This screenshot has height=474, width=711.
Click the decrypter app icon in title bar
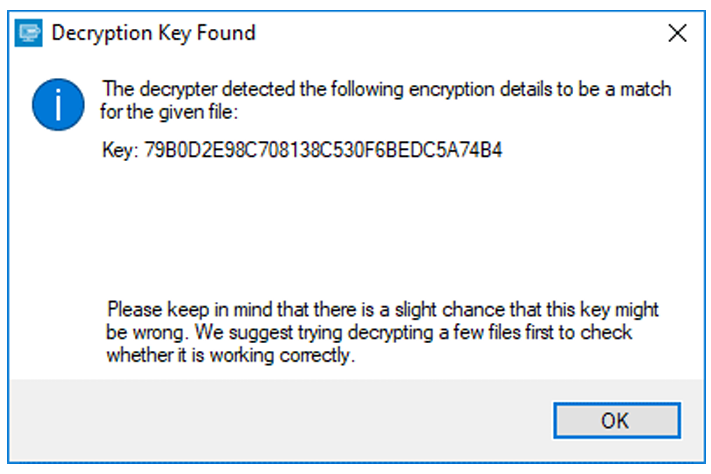pos(28,33)
